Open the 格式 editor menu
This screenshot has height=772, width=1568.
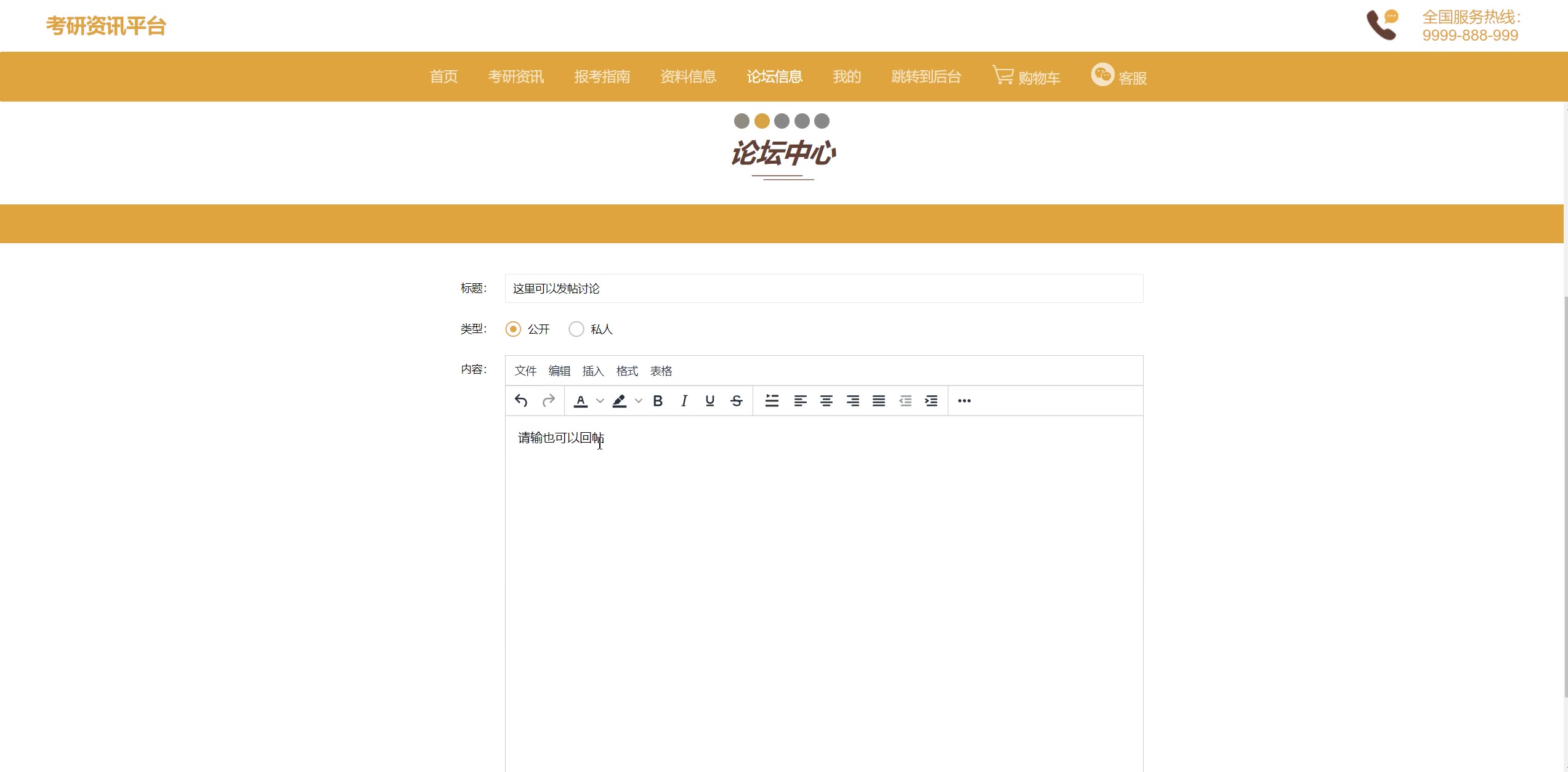pyautogui.click(x=627, y=371)
